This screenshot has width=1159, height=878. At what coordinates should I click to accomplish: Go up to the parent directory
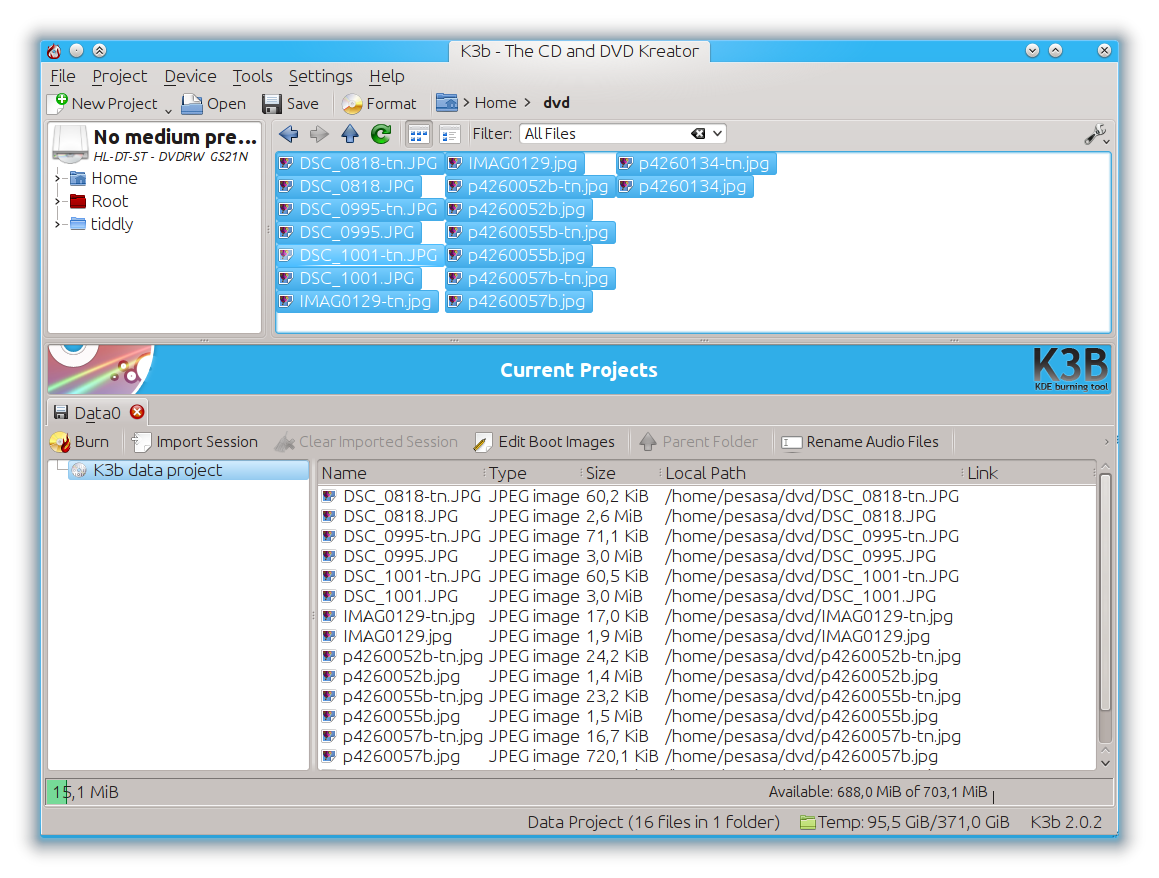(350, 134)
